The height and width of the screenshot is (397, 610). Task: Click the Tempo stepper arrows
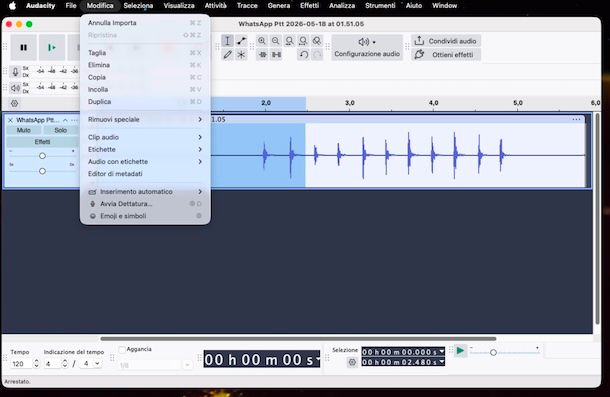[x=36, y=364]
